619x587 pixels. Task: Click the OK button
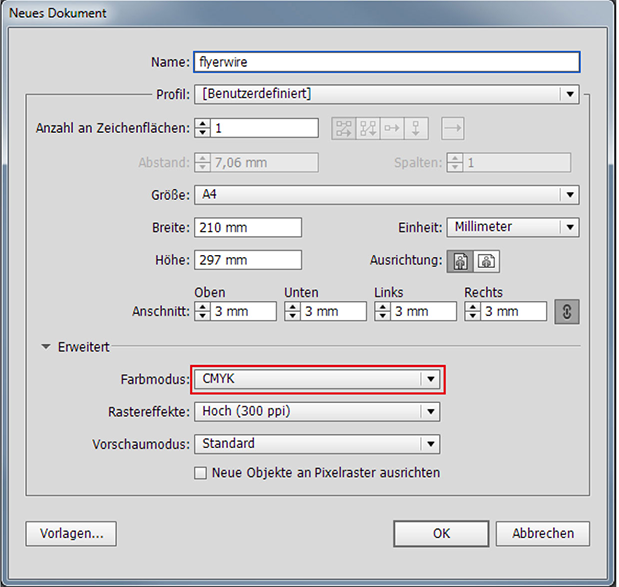(x=441, y=533)
